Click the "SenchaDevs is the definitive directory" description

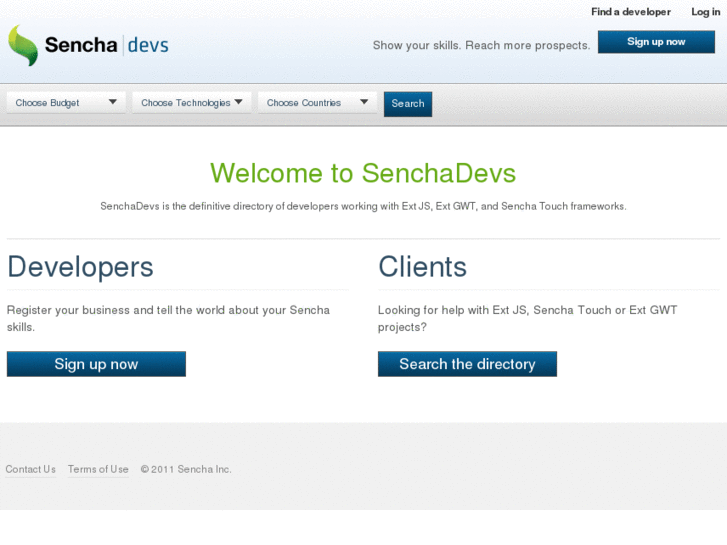click(x=363, y=206)
